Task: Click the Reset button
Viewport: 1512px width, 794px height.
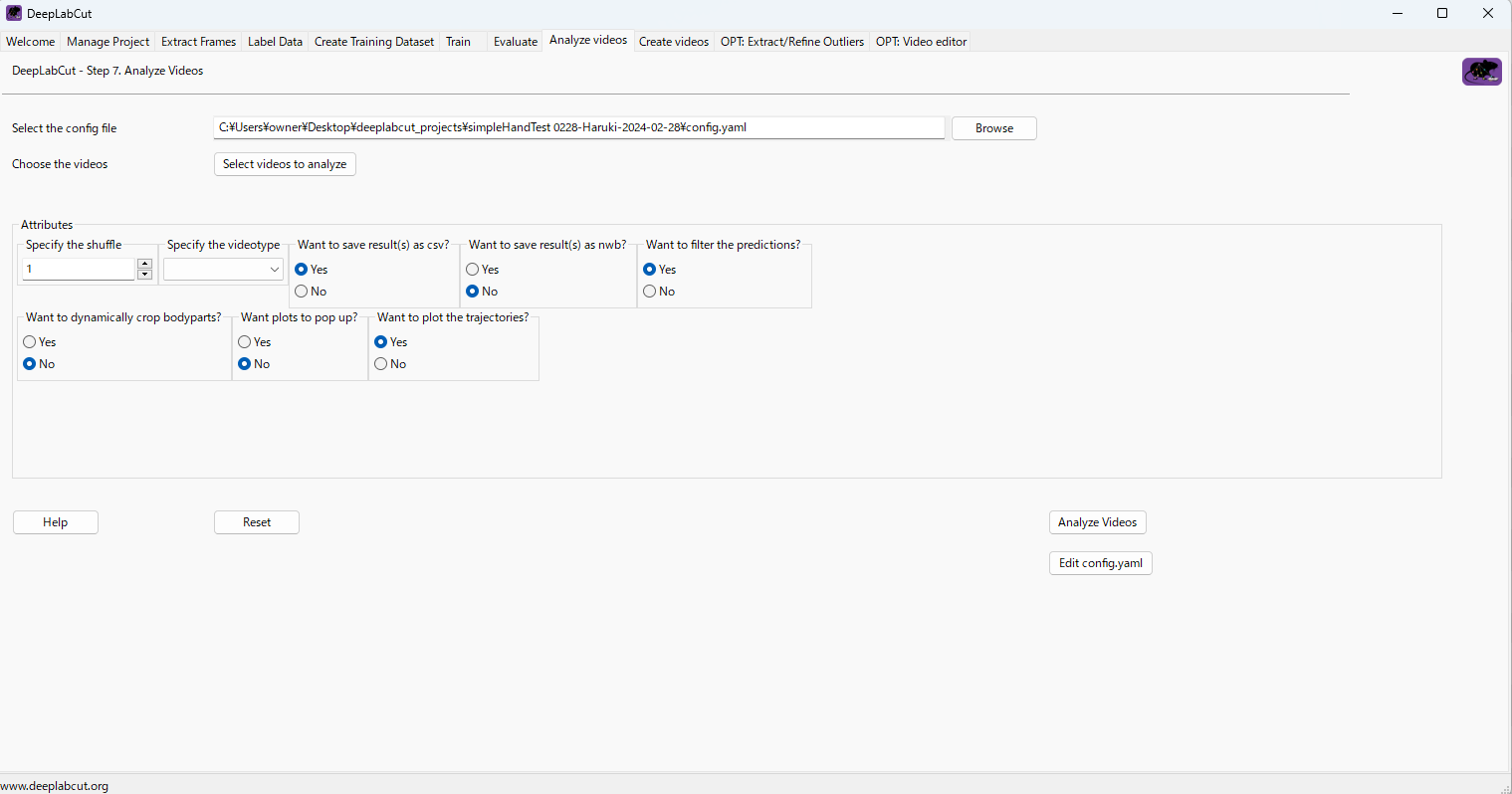Action: tap(257, 522)
